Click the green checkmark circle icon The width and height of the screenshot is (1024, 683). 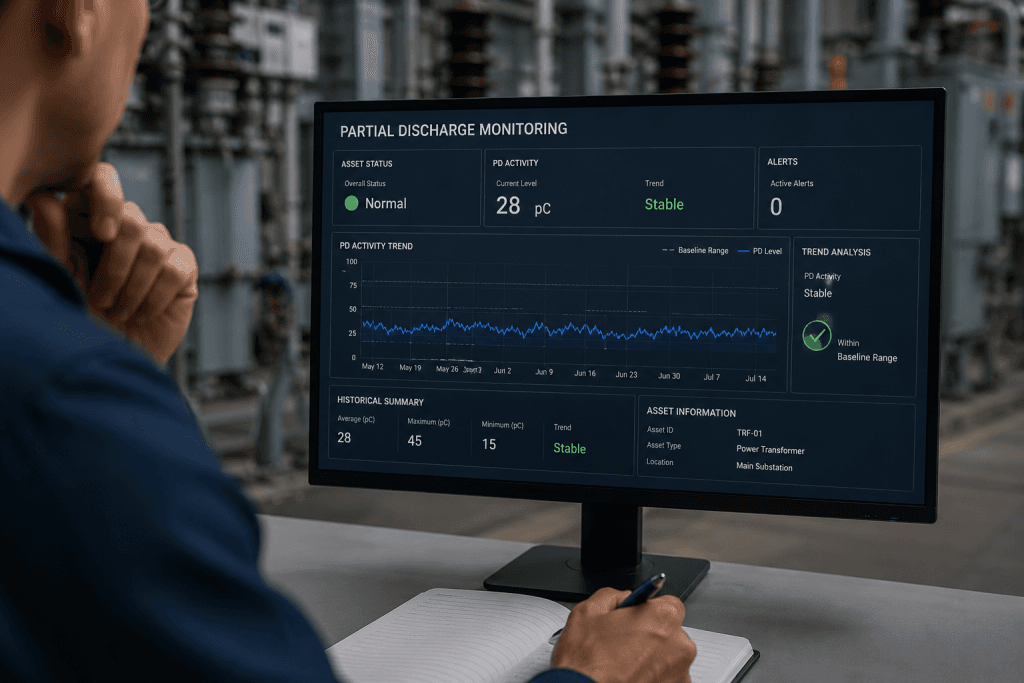[x=816, y=336]
